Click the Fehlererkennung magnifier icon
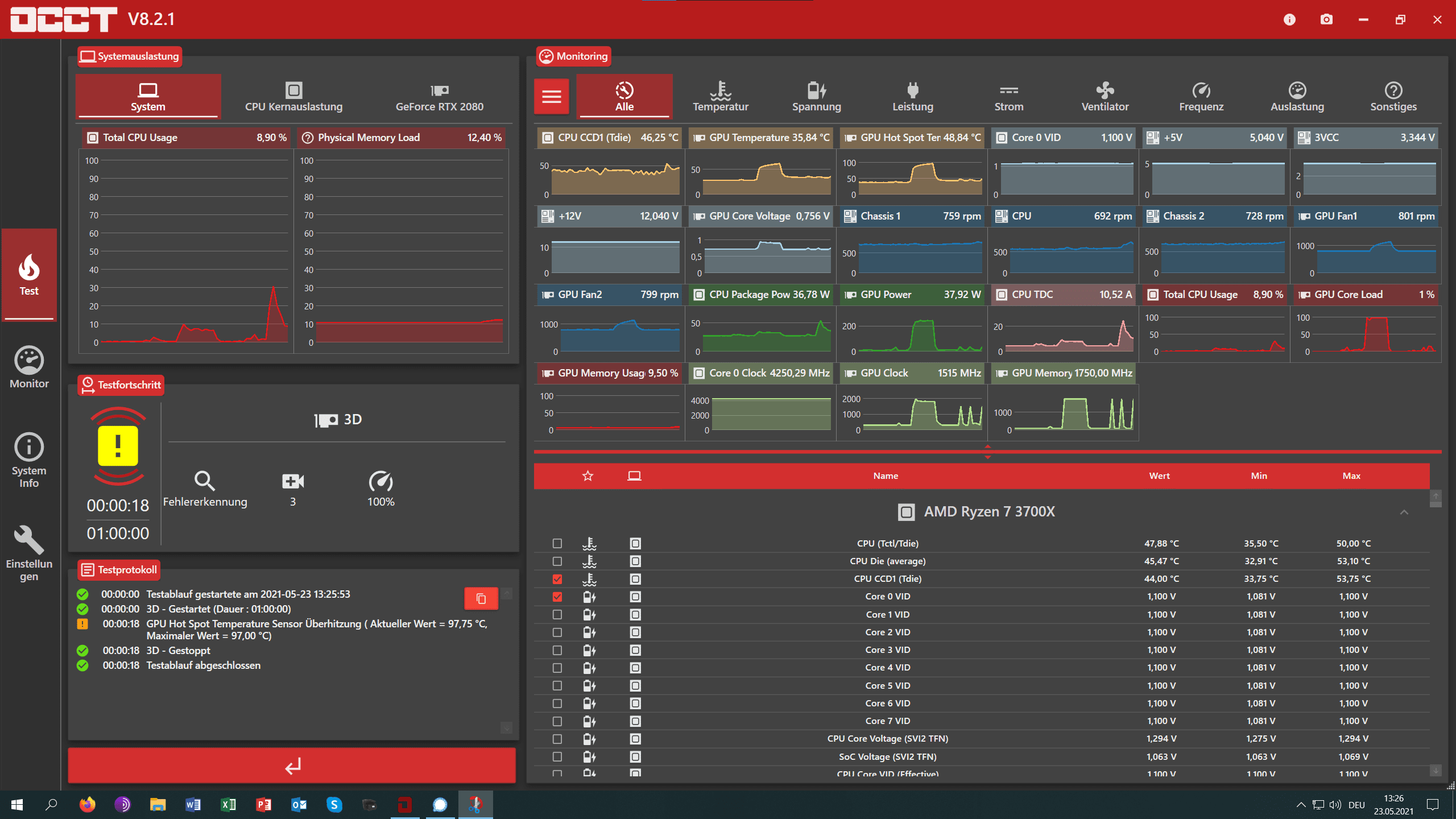Screen dimensions: 1456x819 pos(205,481)
